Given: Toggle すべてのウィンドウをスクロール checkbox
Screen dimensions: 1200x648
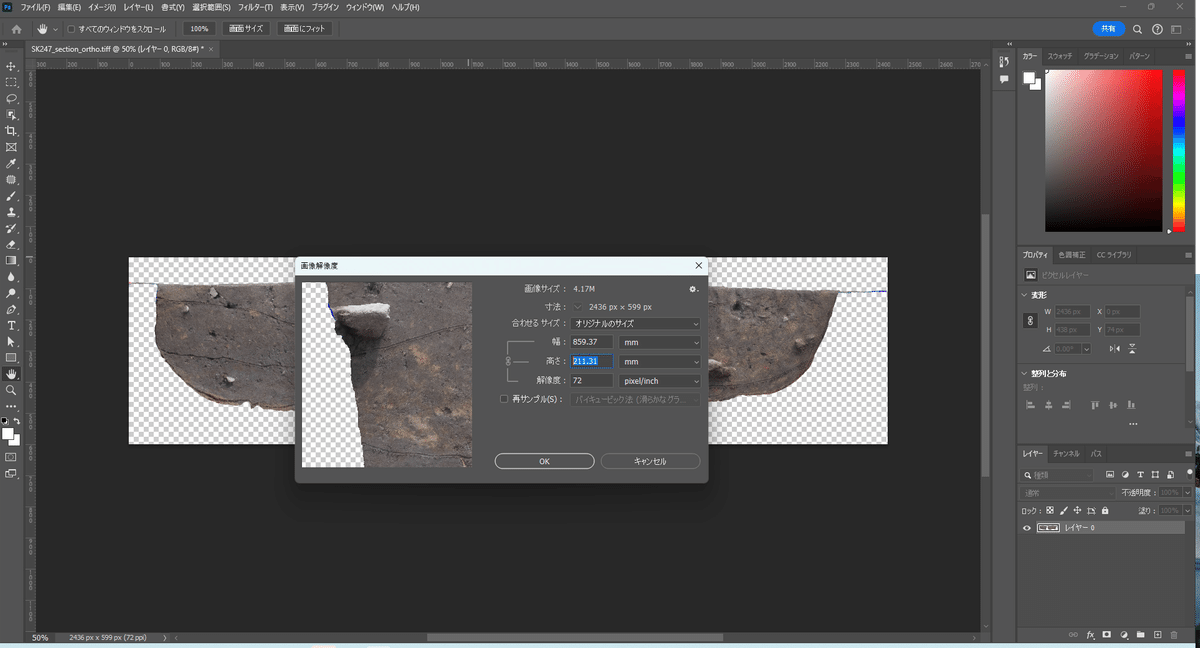Looking at the screenshot, I should 71,29.
